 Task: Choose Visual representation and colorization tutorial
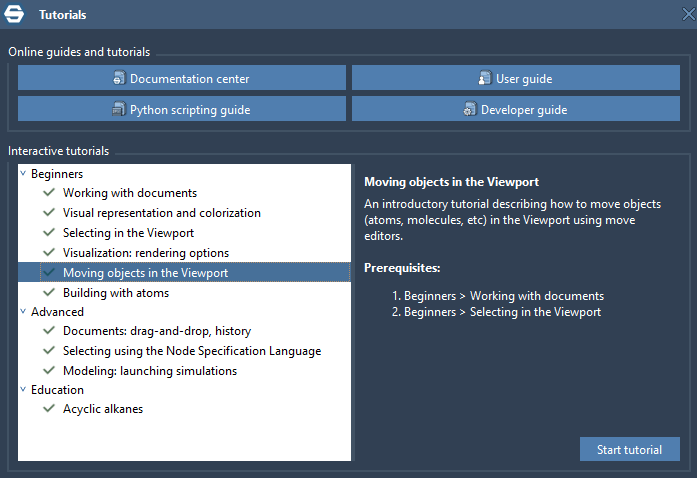[162, 213]
